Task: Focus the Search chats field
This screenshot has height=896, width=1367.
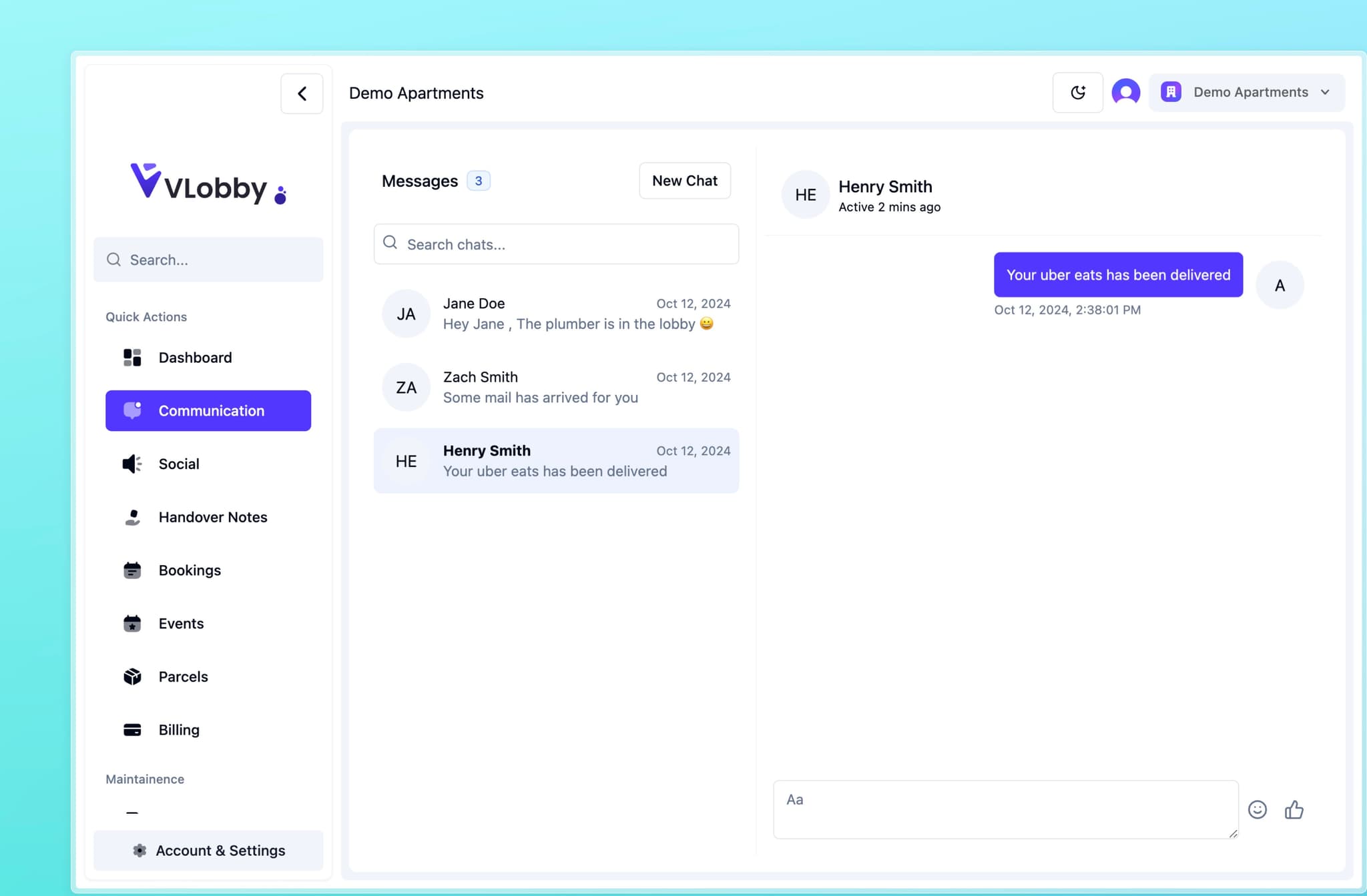Action: click(x=556, y=244)
